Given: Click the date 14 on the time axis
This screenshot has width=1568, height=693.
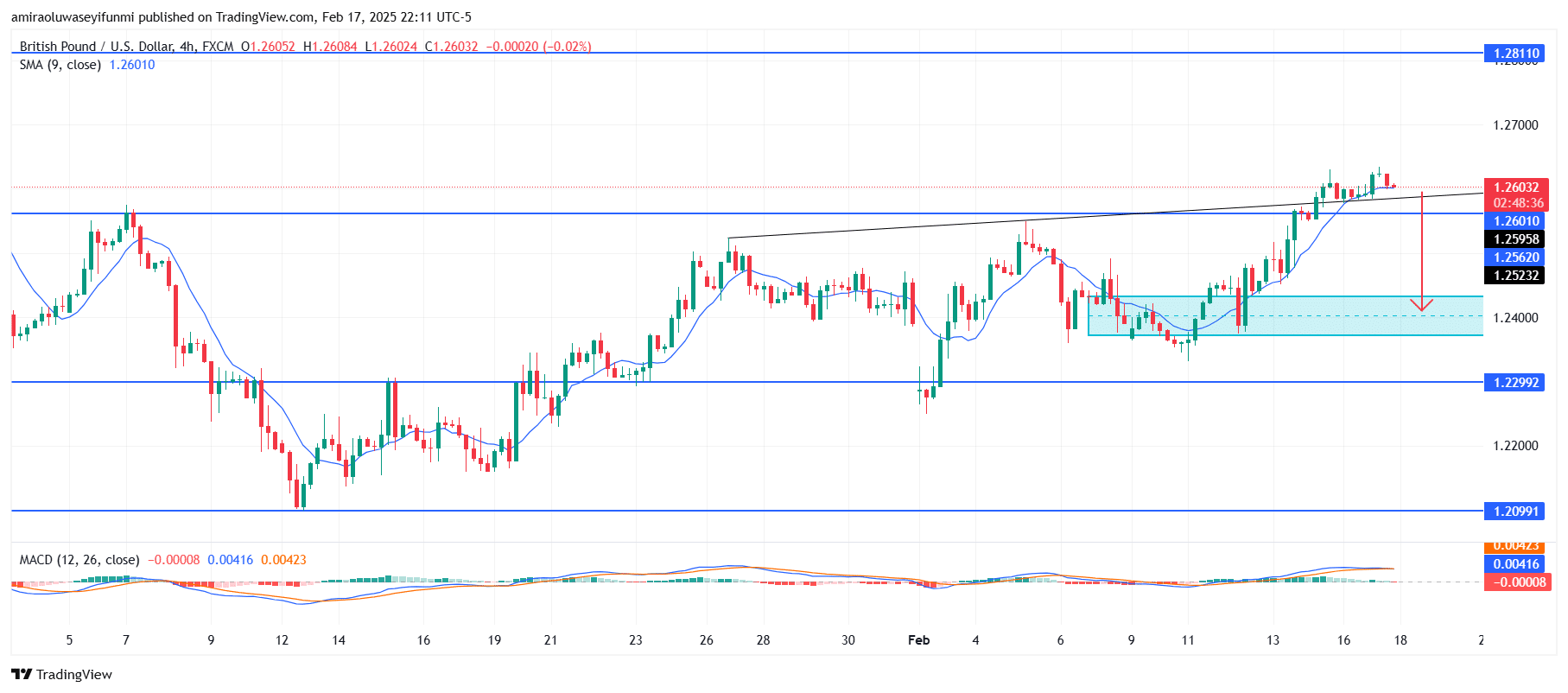Looking at the screenshot, I should pyautogui.click(x=339, y=640).
